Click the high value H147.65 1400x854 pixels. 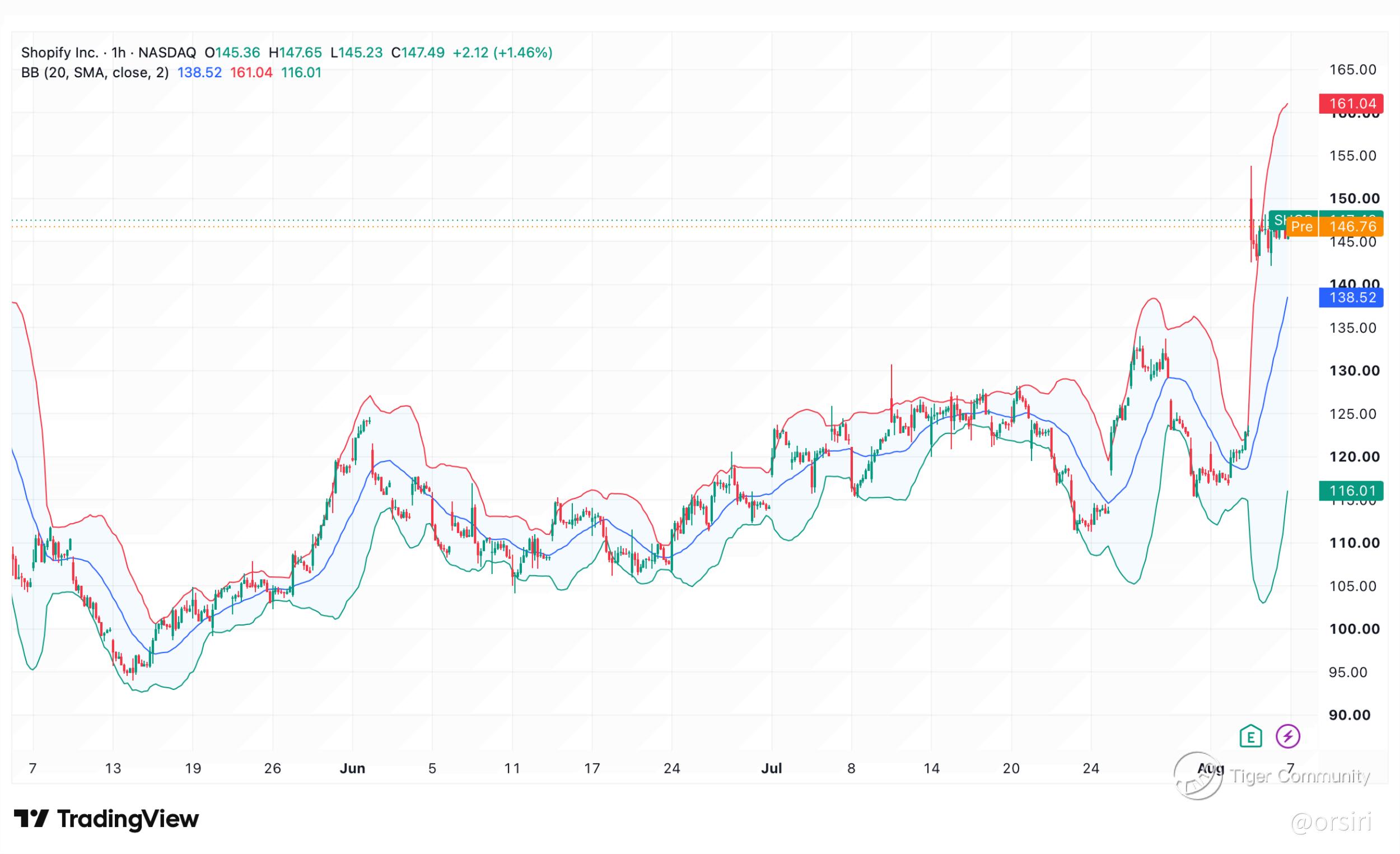(296, 53)
